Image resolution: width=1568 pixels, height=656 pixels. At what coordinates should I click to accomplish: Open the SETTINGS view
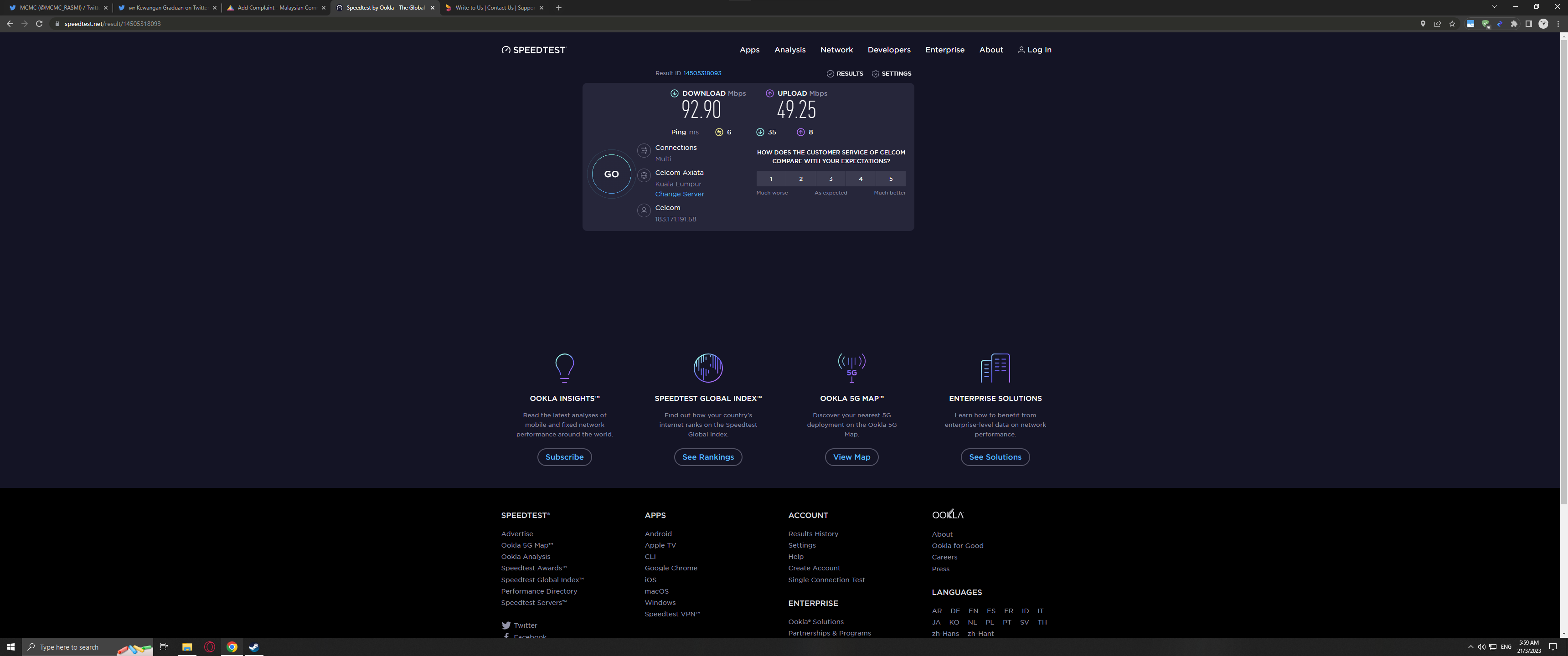[x=891, y=74]
